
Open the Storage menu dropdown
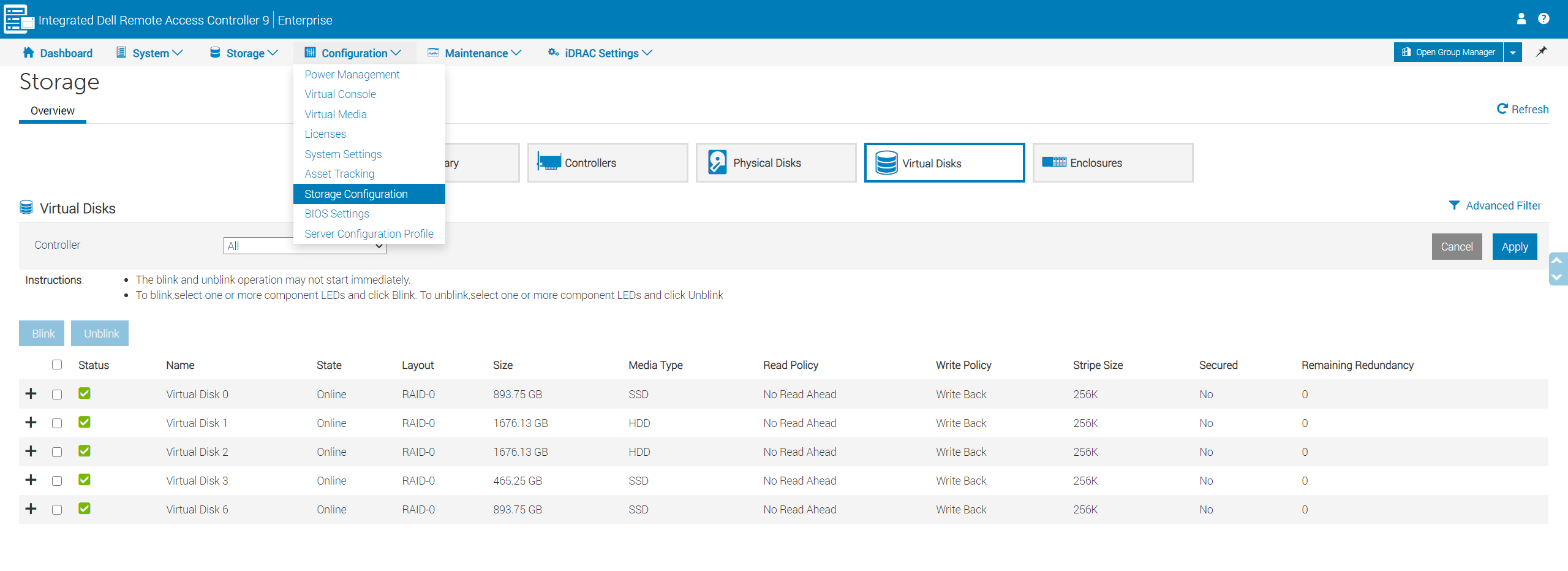coord(244,53)
